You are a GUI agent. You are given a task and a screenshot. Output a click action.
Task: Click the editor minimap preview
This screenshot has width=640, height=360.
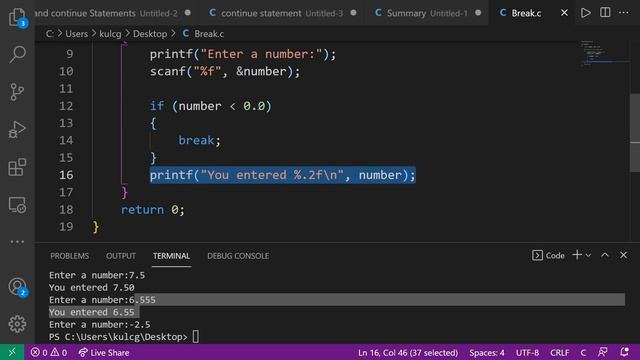coord(604,53)
